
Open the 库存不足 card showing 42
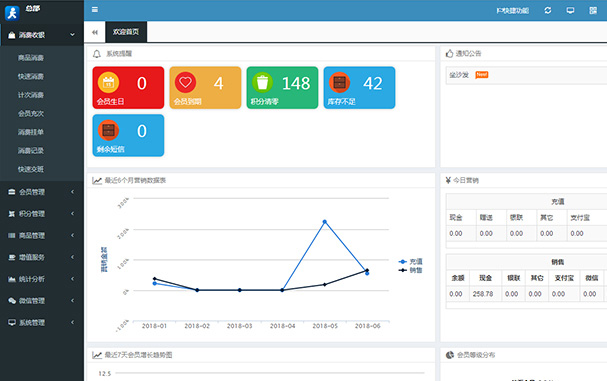coord(359,88)
